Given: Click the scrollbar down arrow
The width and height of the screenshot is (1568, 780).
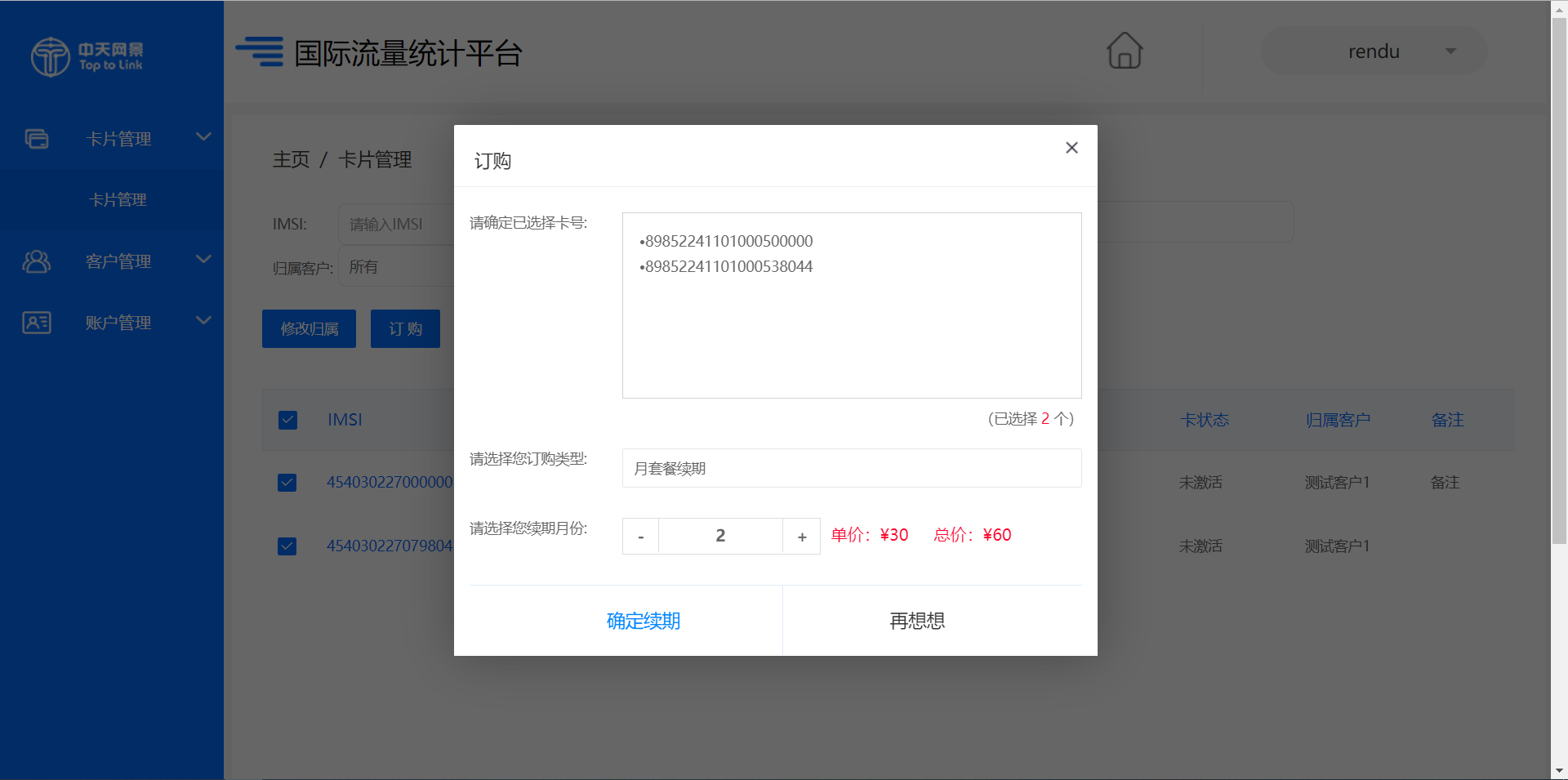Looking at the screenshot, I should tap(1559, 771).
